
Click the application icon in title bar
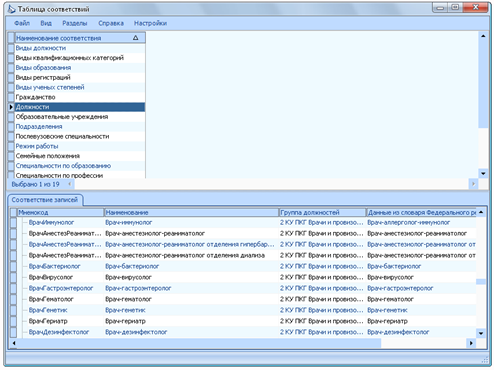11,9
